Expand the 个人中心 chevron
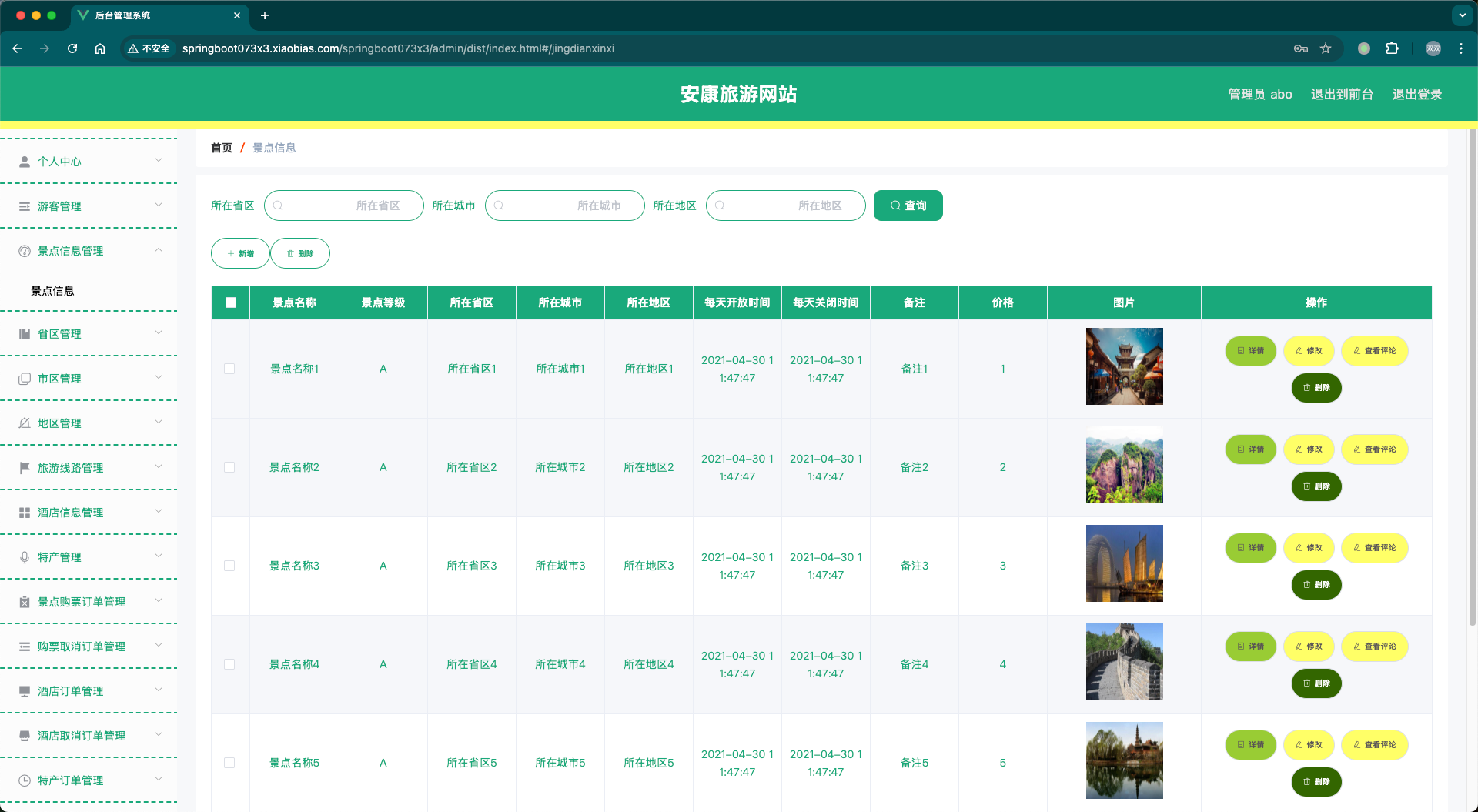This screenshot has width=1478, height=812. click(x=159, y=161)
